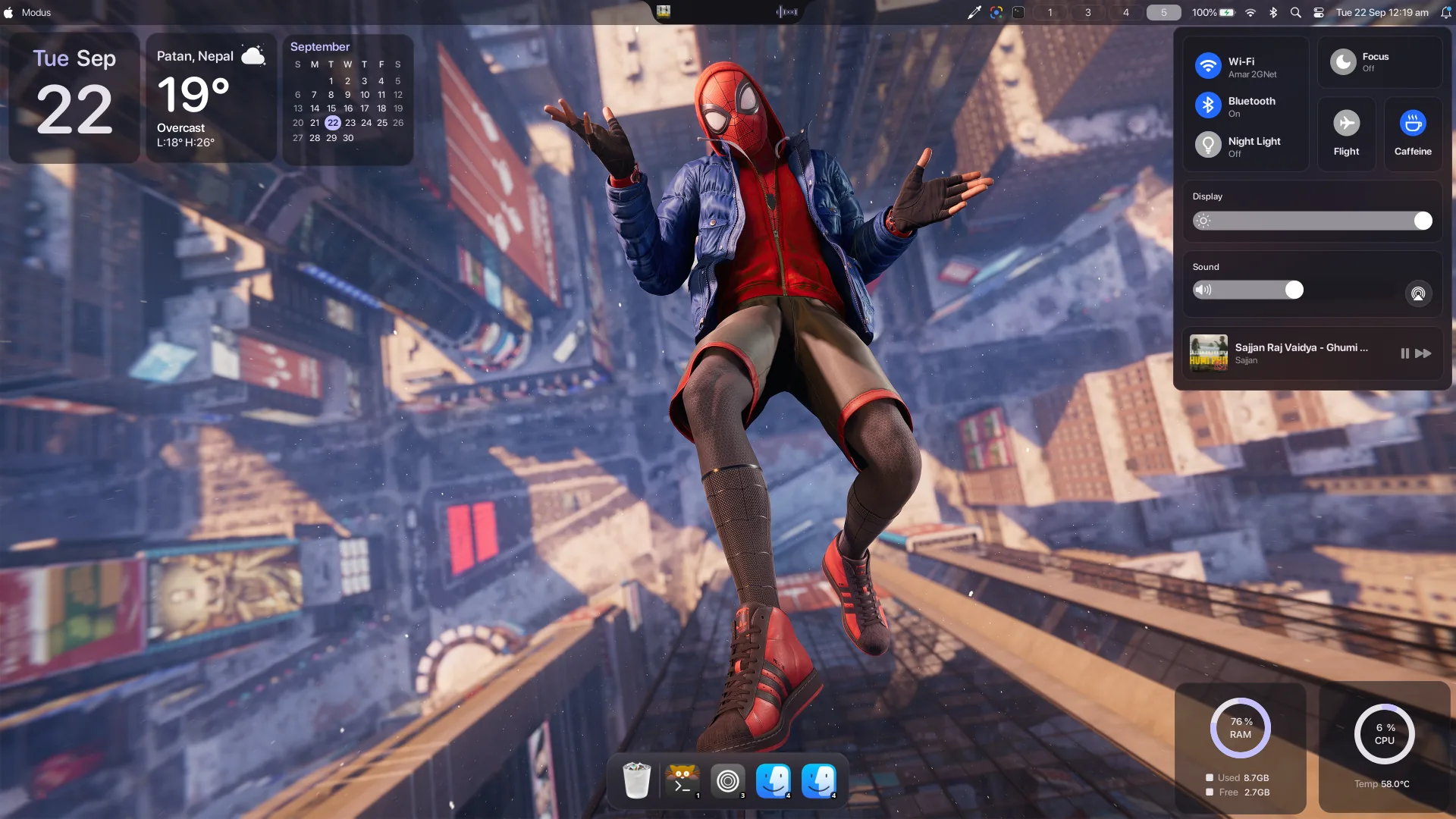Pause the Sajjan Raj Vaidya track
Viewport: 1456px width, 819px height.
click(1404, 353)
